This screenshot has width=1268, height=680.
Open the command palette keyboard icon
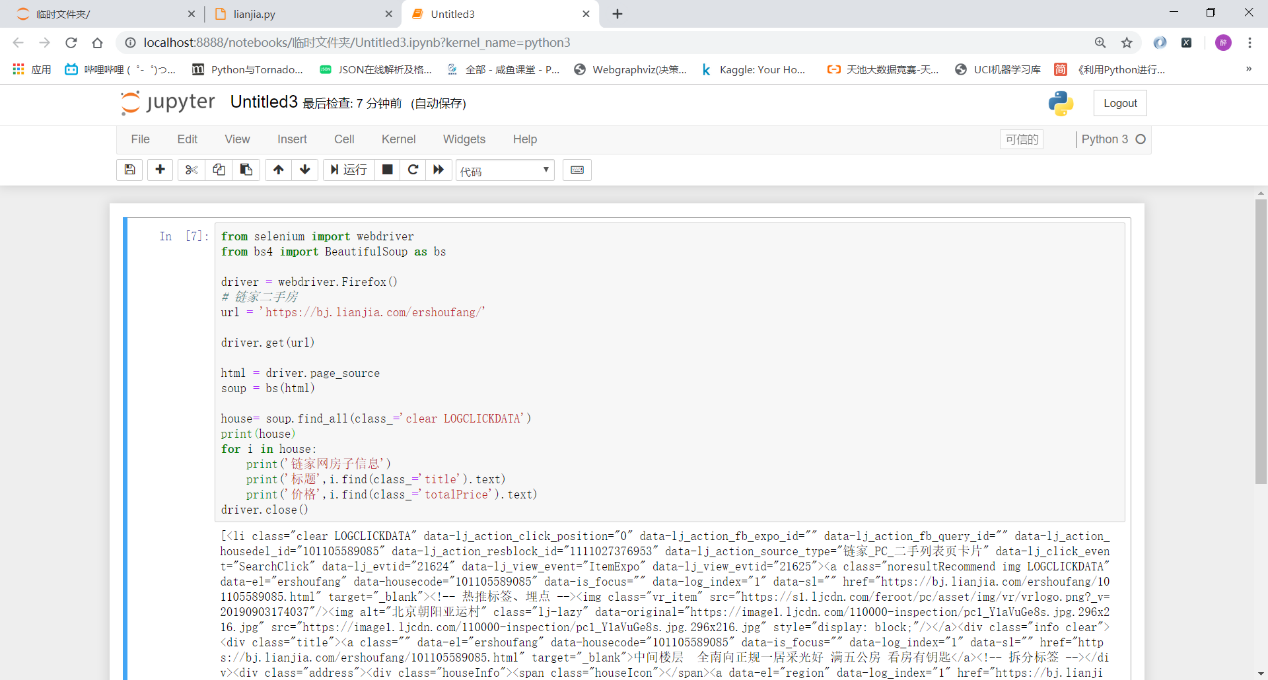click(x=577, y=170)
